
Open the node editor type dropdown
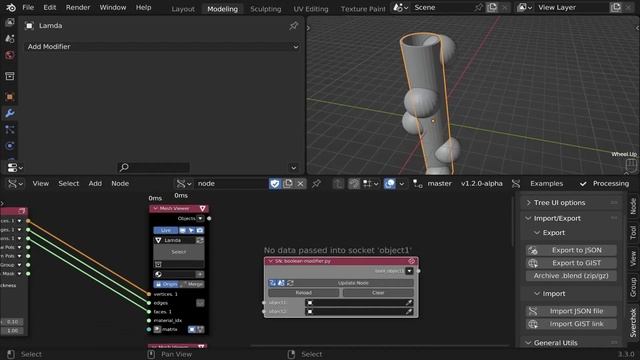pyautogui.click(x=15, y=184)
